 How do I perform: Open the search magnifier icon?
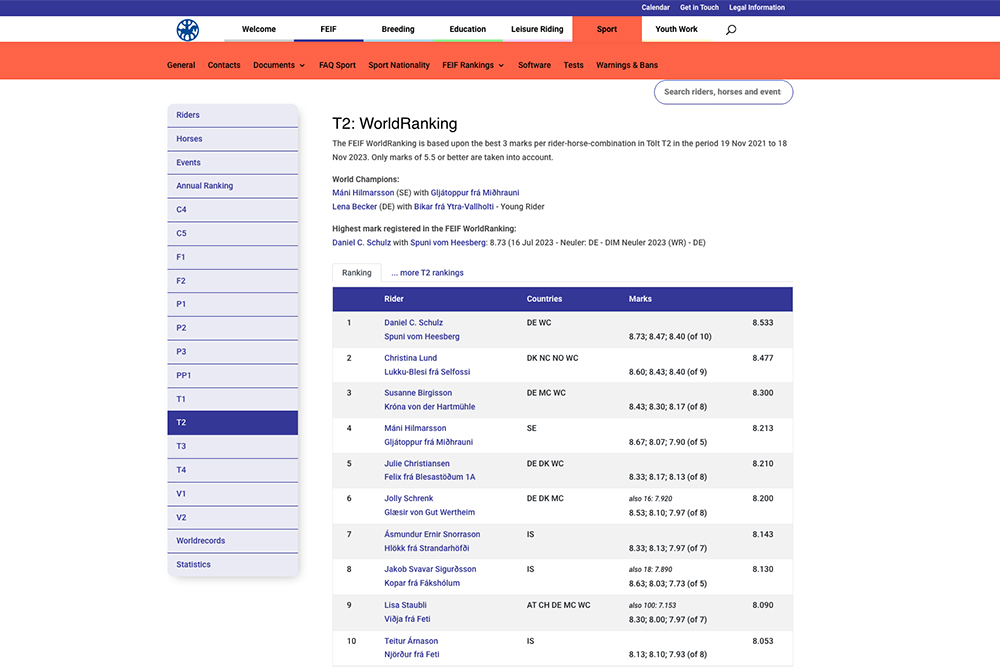coord(731,29)
